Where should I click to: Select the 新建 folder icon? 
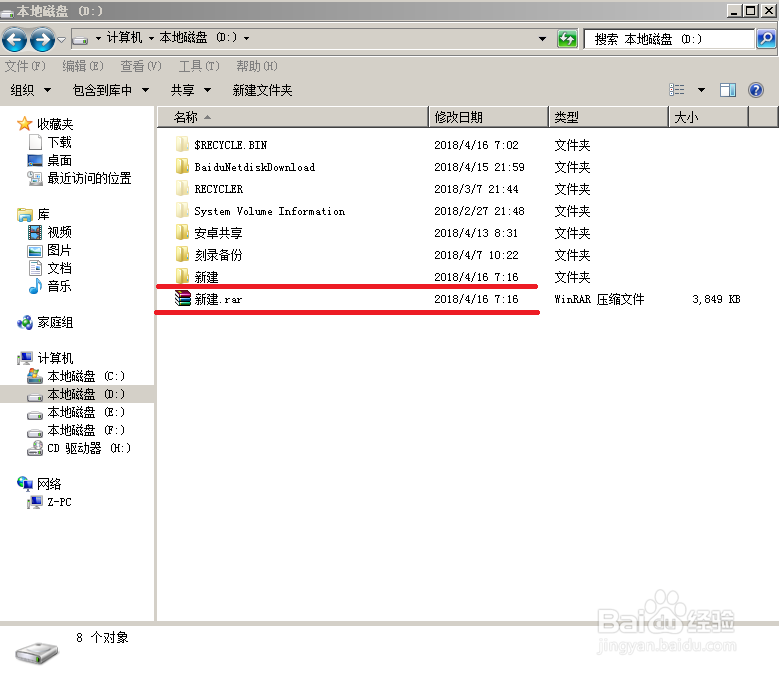click(182, 276)
